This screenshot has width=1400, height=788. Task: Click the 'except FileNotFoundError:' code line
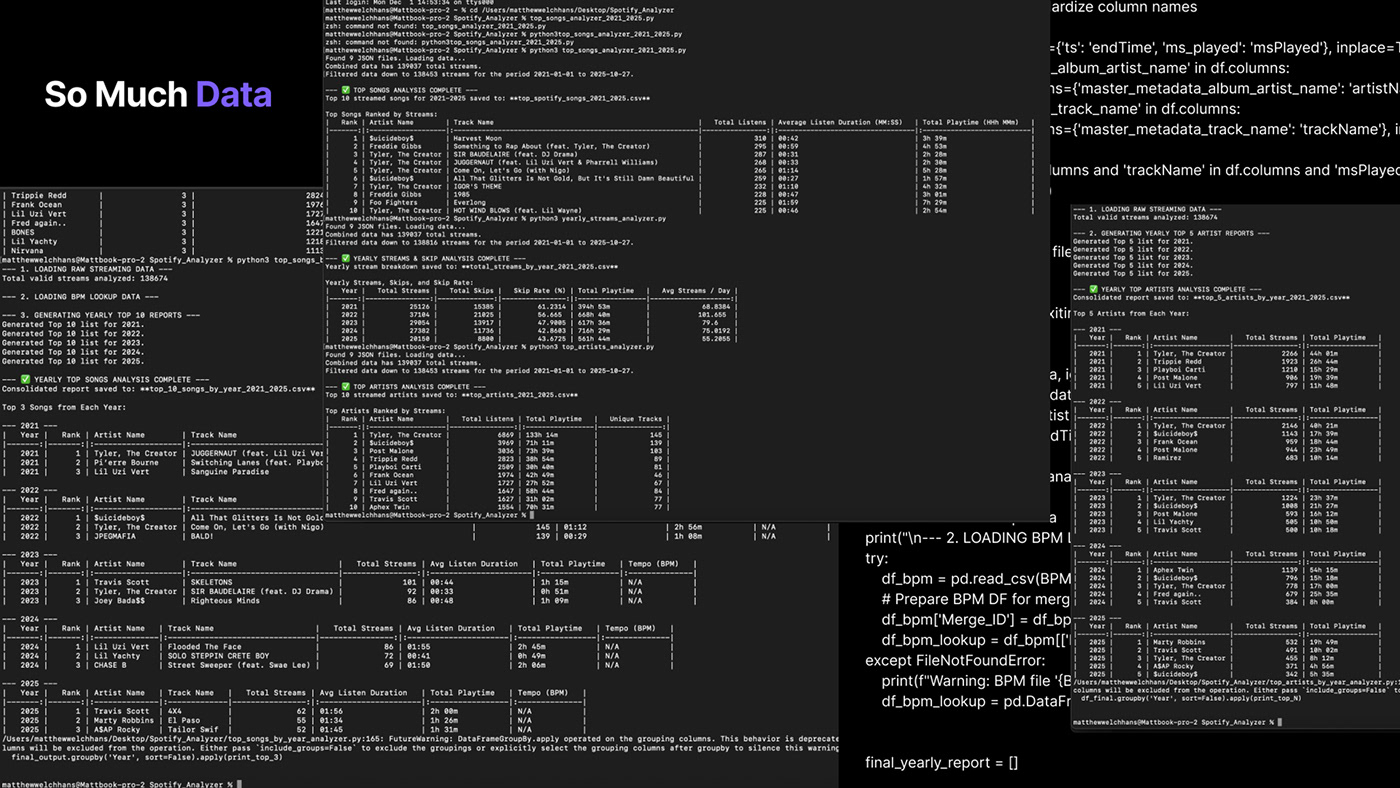[954, 660]
